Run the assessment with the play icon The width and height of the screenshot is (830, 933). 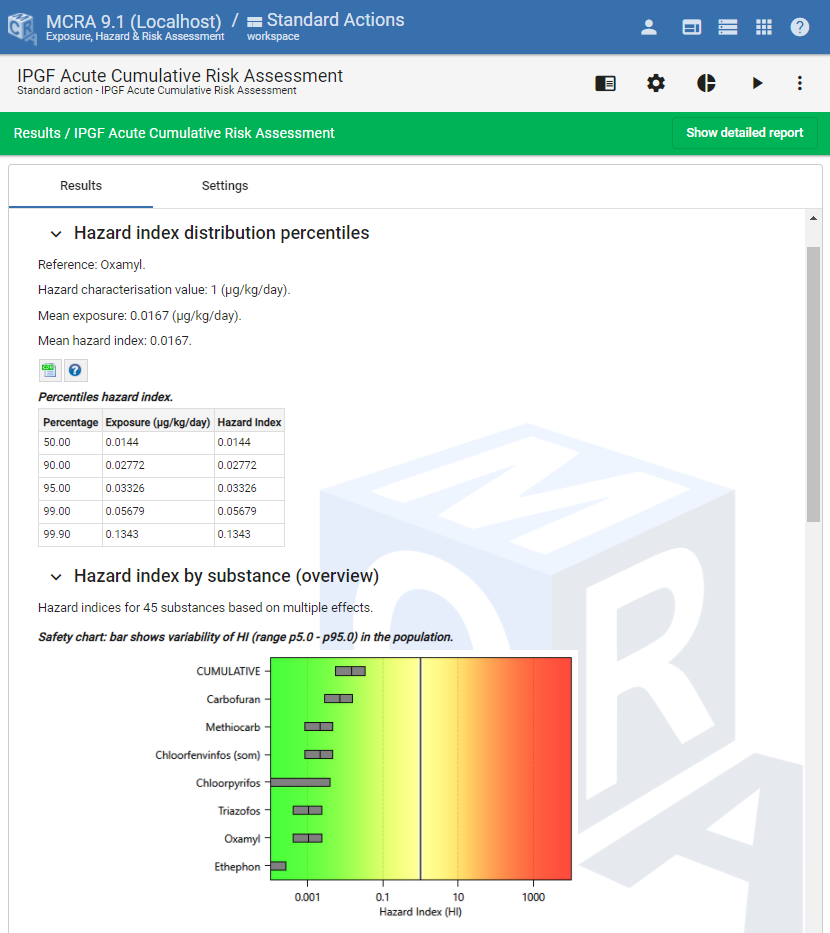[x=757, y=83]
